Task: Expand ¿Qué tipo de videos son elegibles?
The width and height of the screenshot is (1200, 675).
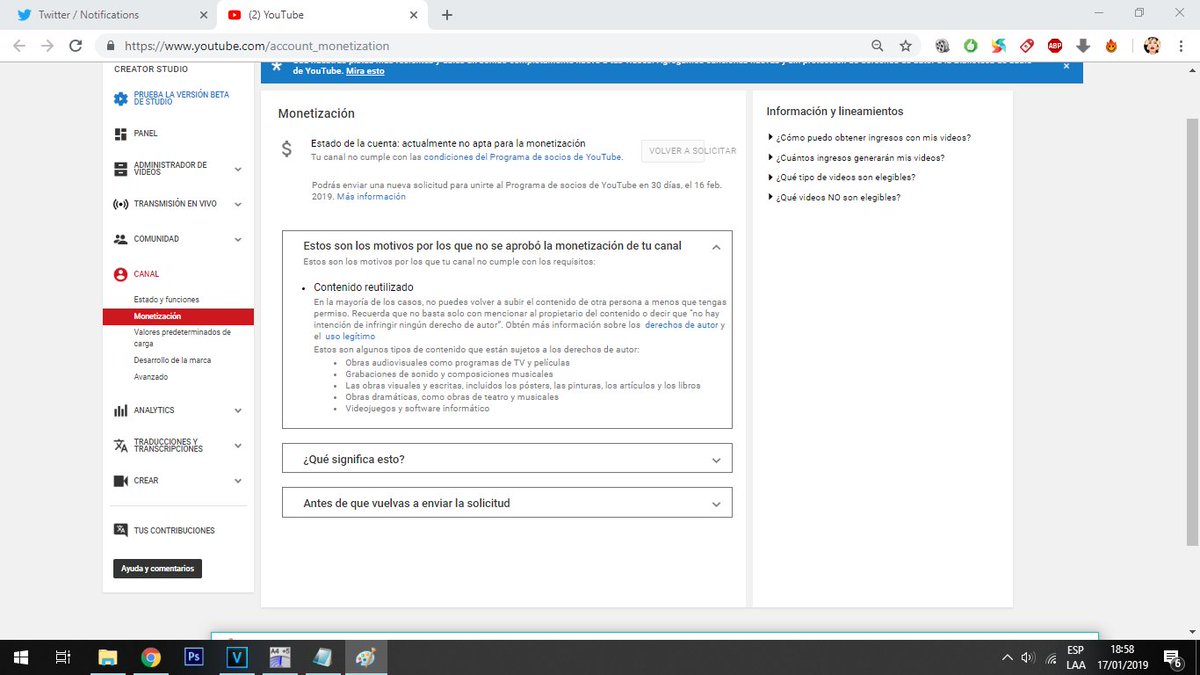Action: 841,177
